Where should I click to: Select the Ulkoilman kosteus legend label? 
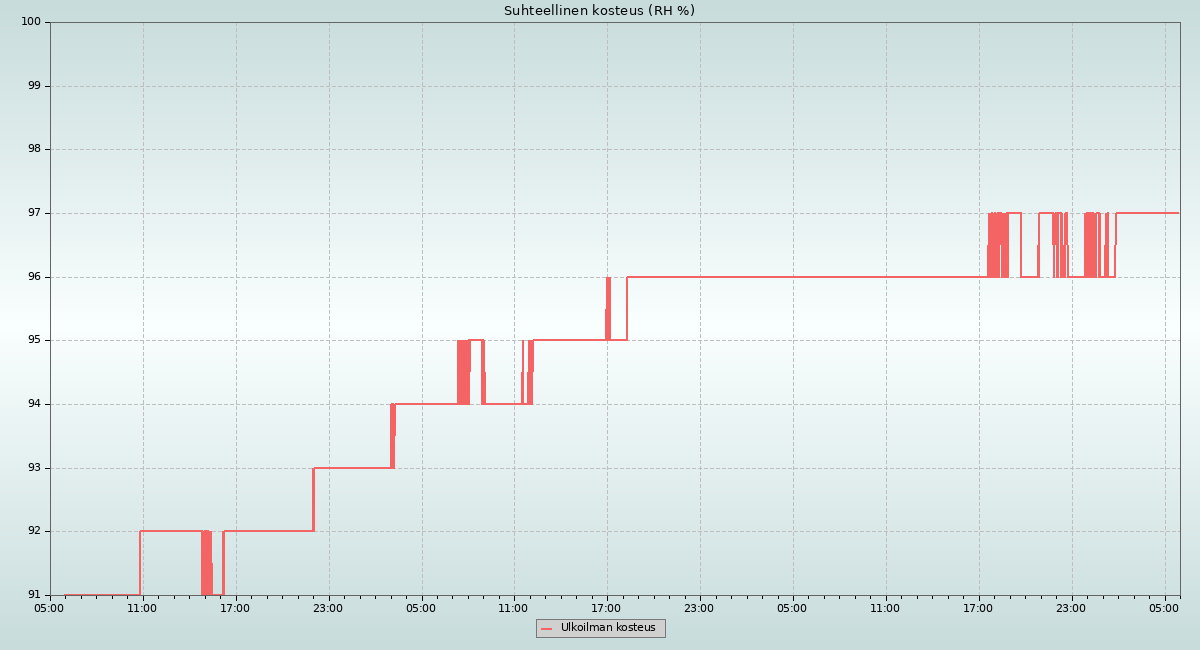coord(608,628)
